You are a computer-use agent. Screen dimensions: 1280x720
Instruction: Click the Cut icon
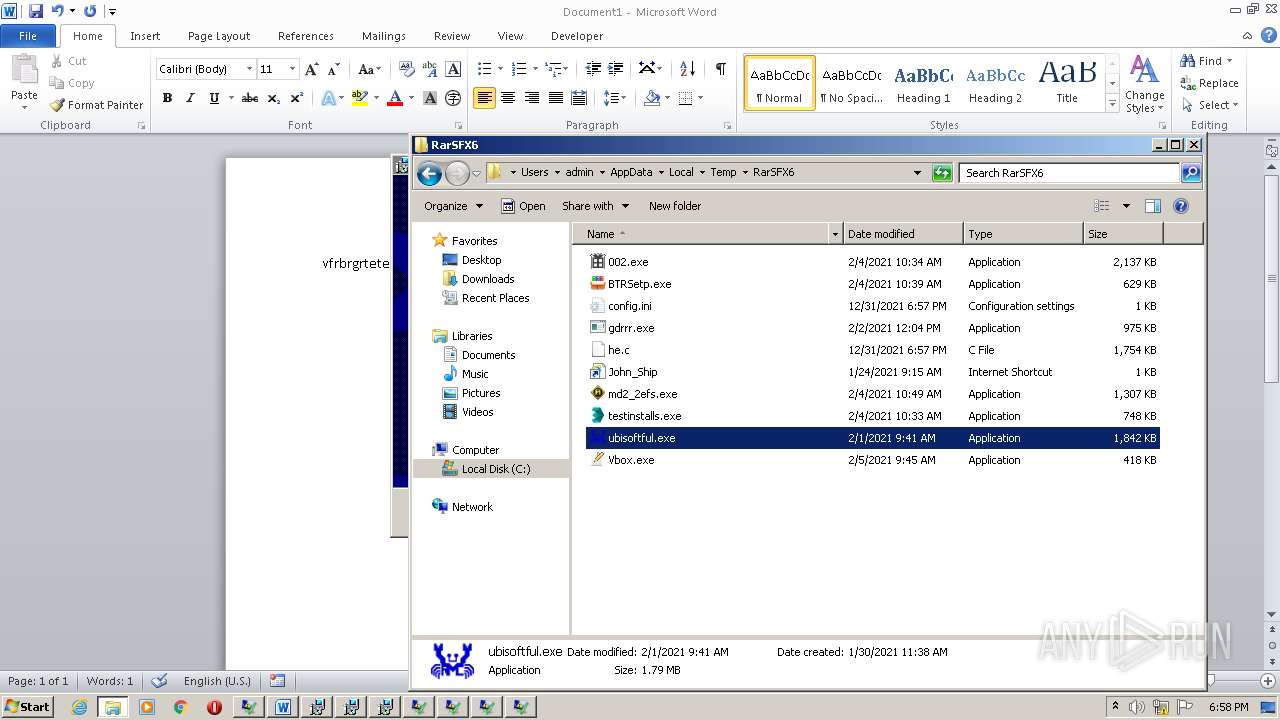(56, 61)
